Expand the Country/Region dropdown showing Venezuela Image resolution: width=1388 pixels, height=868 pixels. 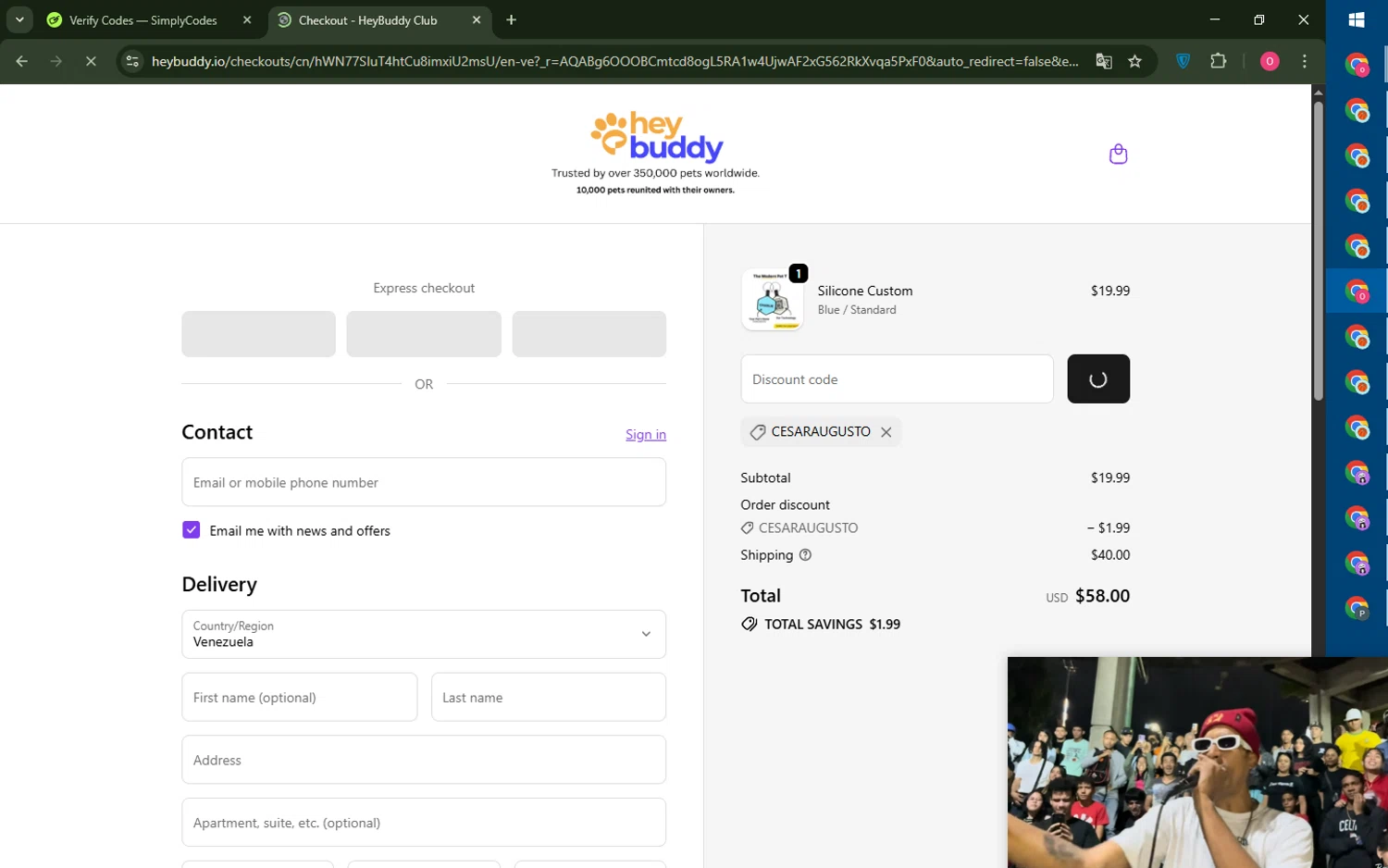(424, 634)
